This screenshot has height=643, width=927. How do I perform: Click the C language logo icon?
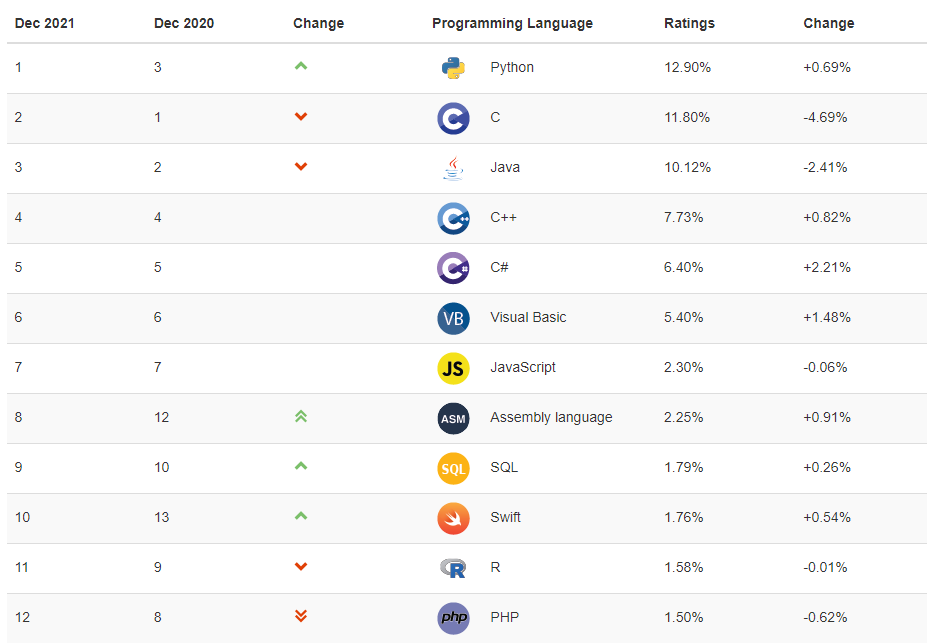click(x=453, y=118)
